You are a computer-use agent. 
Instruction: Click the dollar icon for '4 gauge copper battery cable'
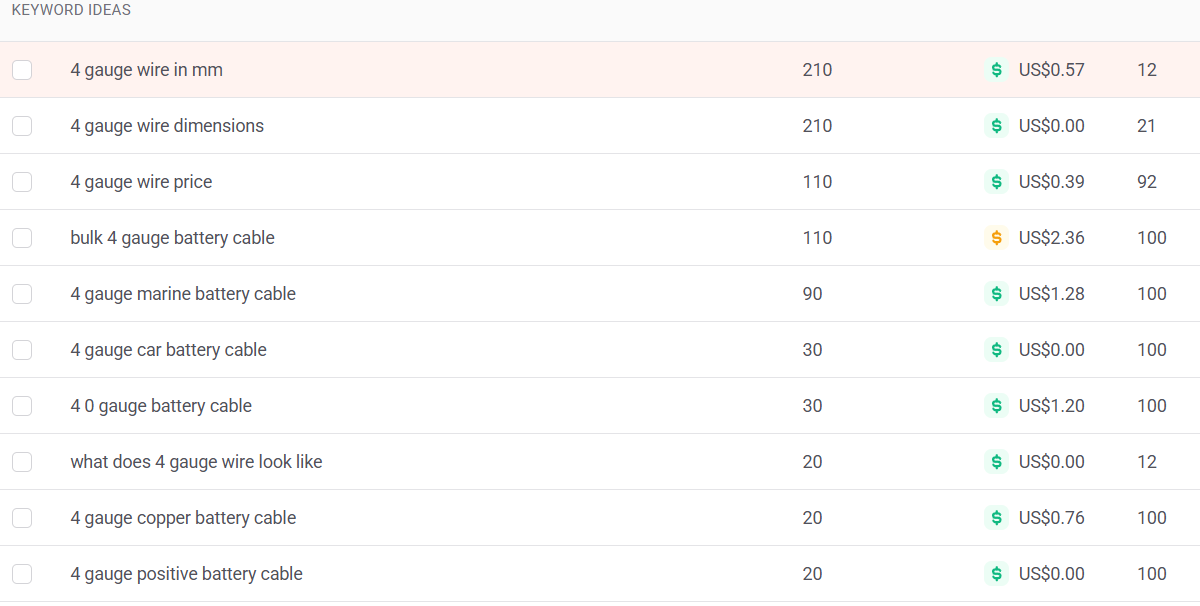pyautogui.click(x=996, y=518)
